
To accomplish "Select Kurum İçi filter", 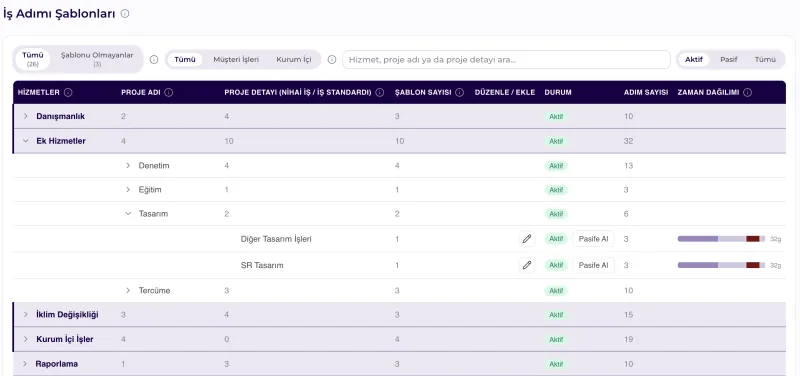I will pos(293,60).
